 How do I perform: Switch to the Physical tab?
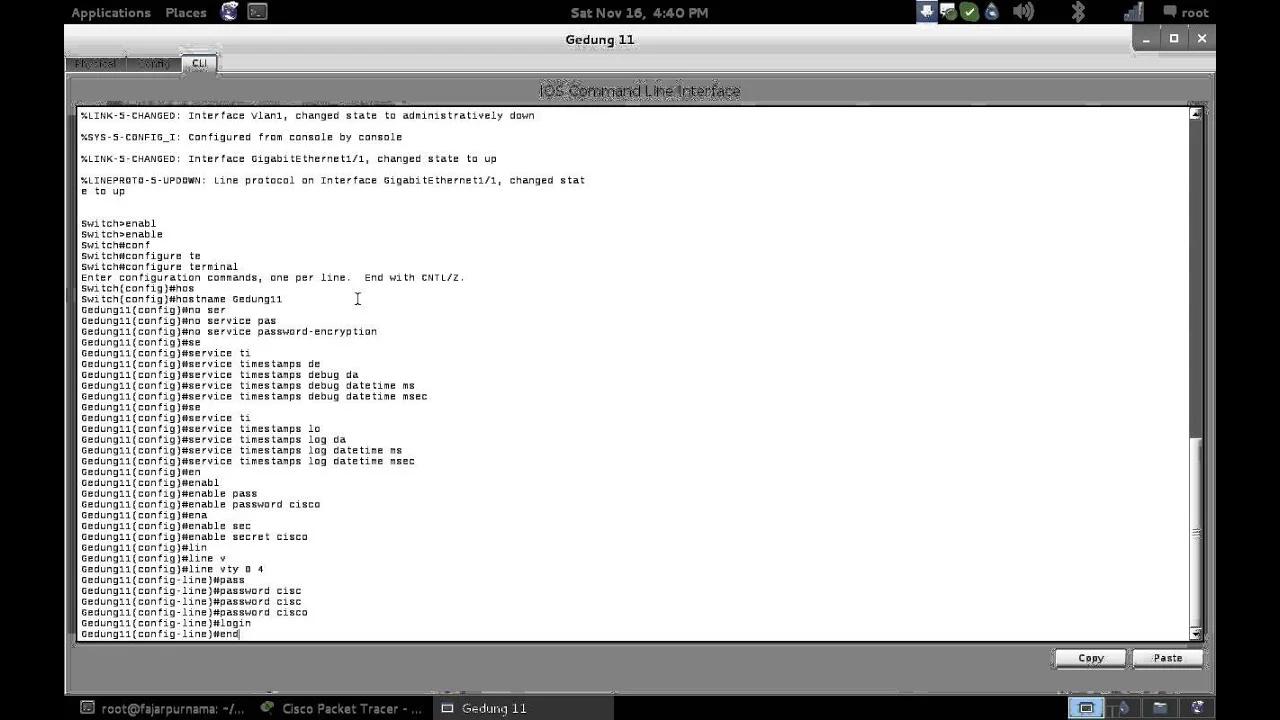[x=96, y=63]
